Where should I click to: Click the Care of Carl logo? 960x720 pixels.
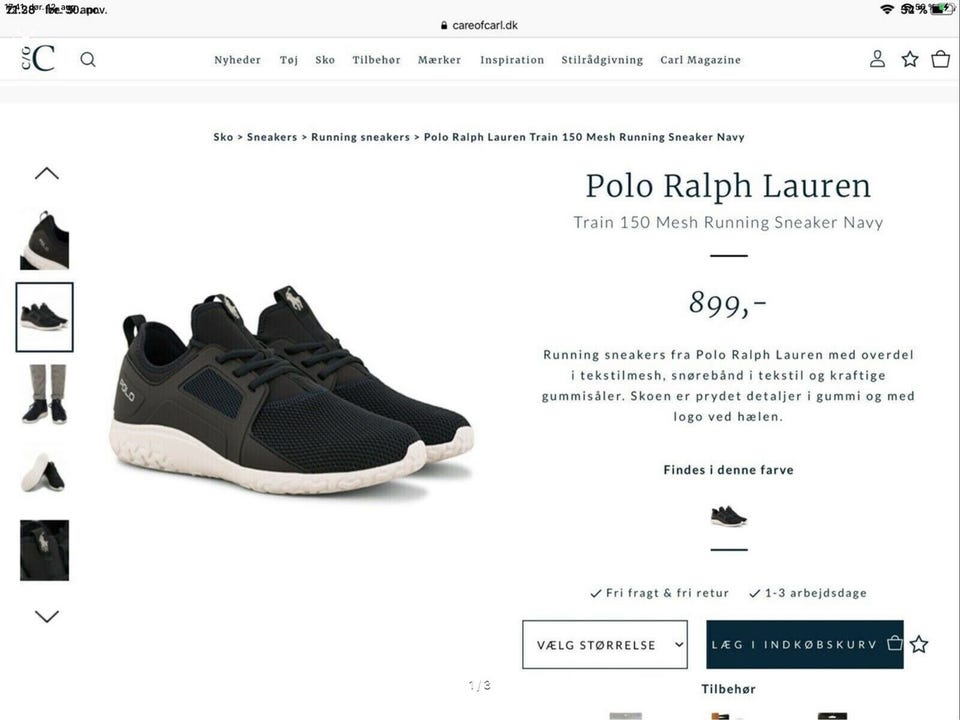coord(38,59)
